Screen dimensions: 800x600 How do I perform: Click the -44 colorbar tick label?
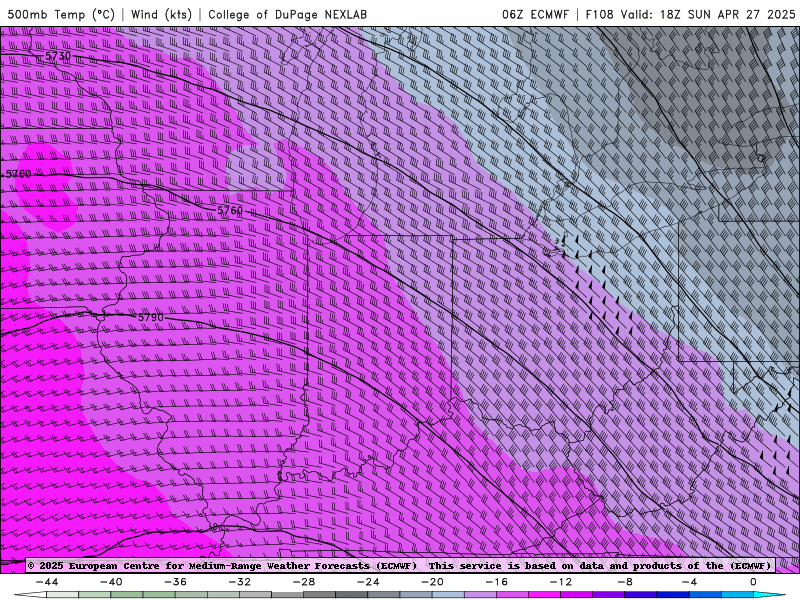47,582
